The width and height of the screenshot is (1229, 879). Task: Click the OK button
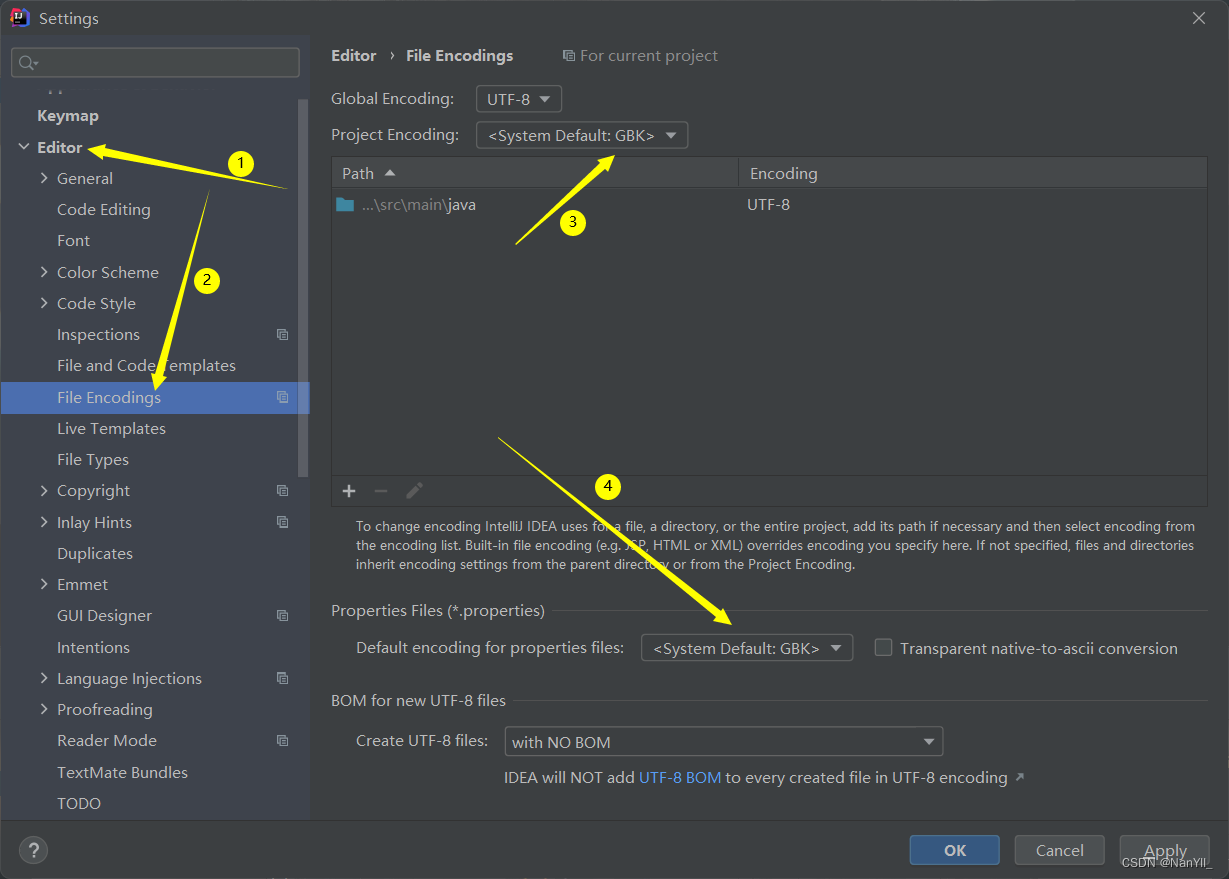point(955,850)
